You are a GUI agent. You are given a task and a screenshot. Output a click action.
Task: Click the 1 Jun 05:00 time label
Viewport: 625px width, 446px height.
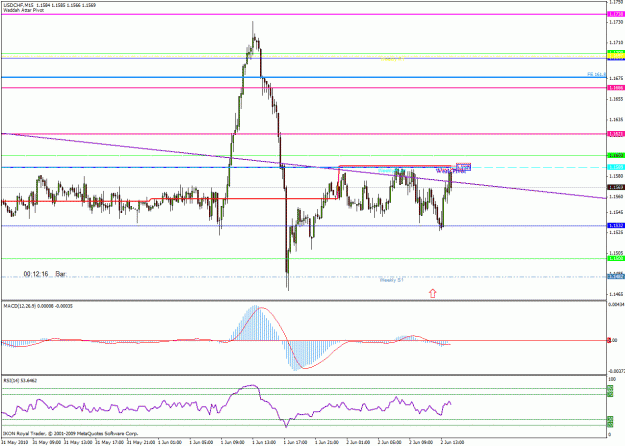coord(201,442)
